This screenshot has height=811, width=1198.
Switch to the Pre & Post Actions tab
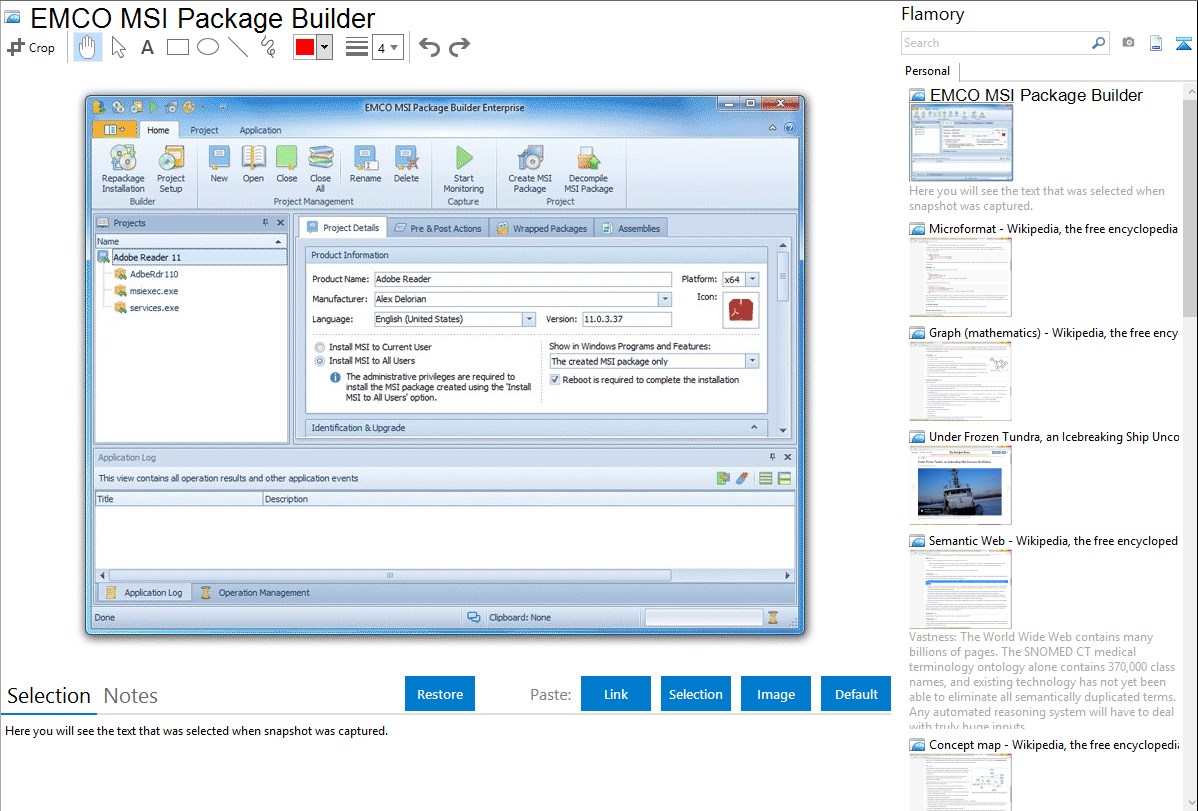pos(439,228)
